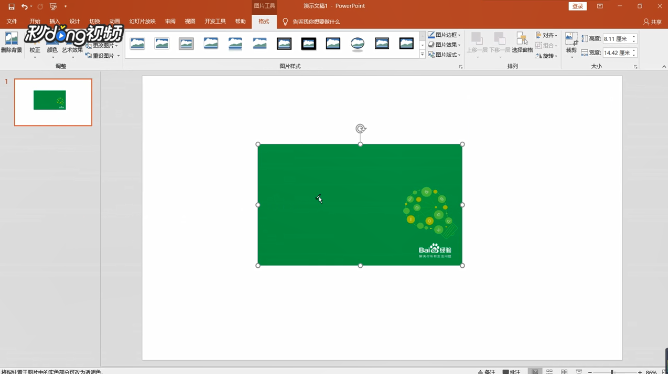Select slide 1 thumbnail in the slide panel

(53, 102)
